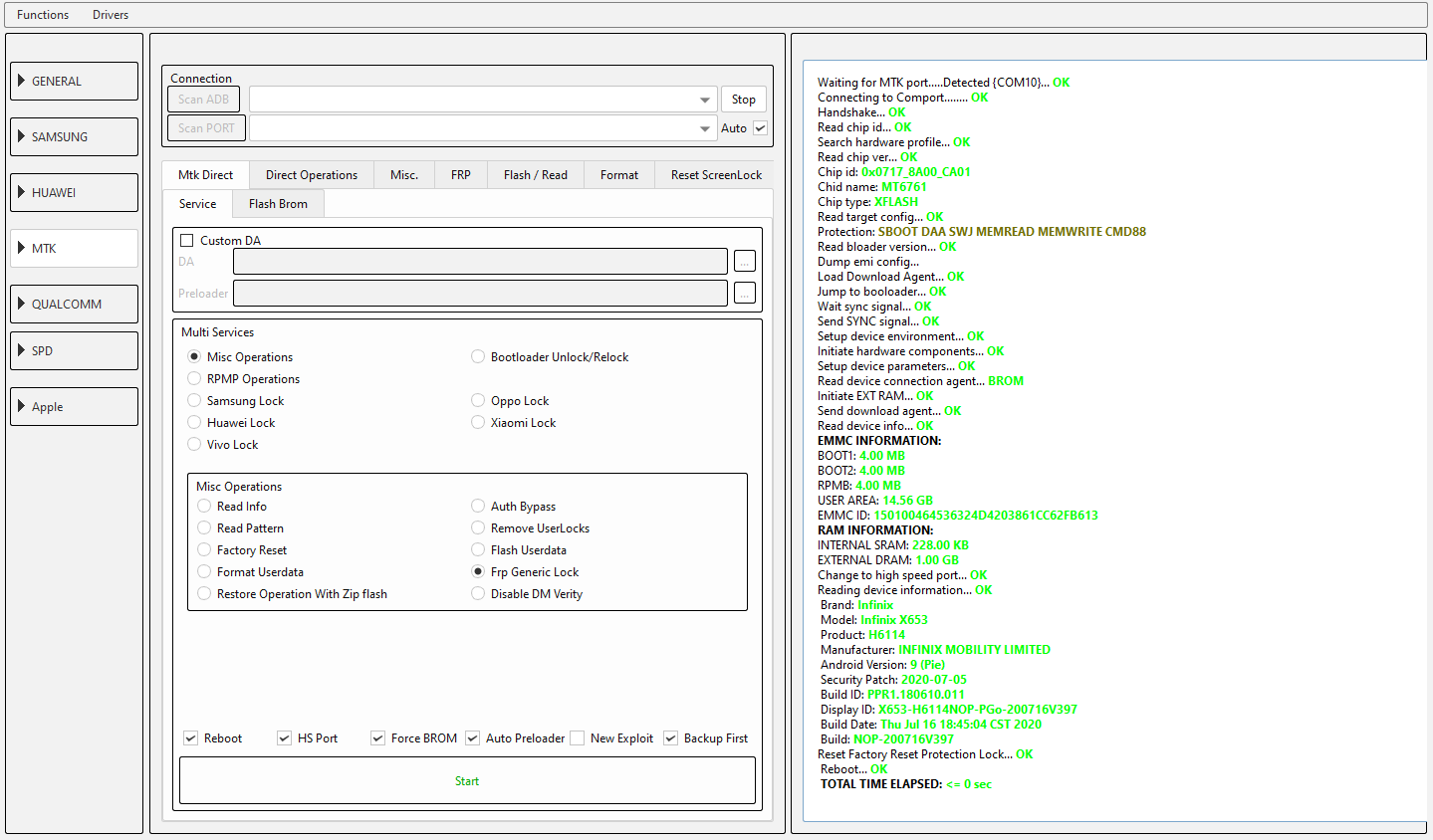This screenshot has width=1433, height=840.
Task: Toggle the Auto port checkbox
Action: (x=761, y=128)
